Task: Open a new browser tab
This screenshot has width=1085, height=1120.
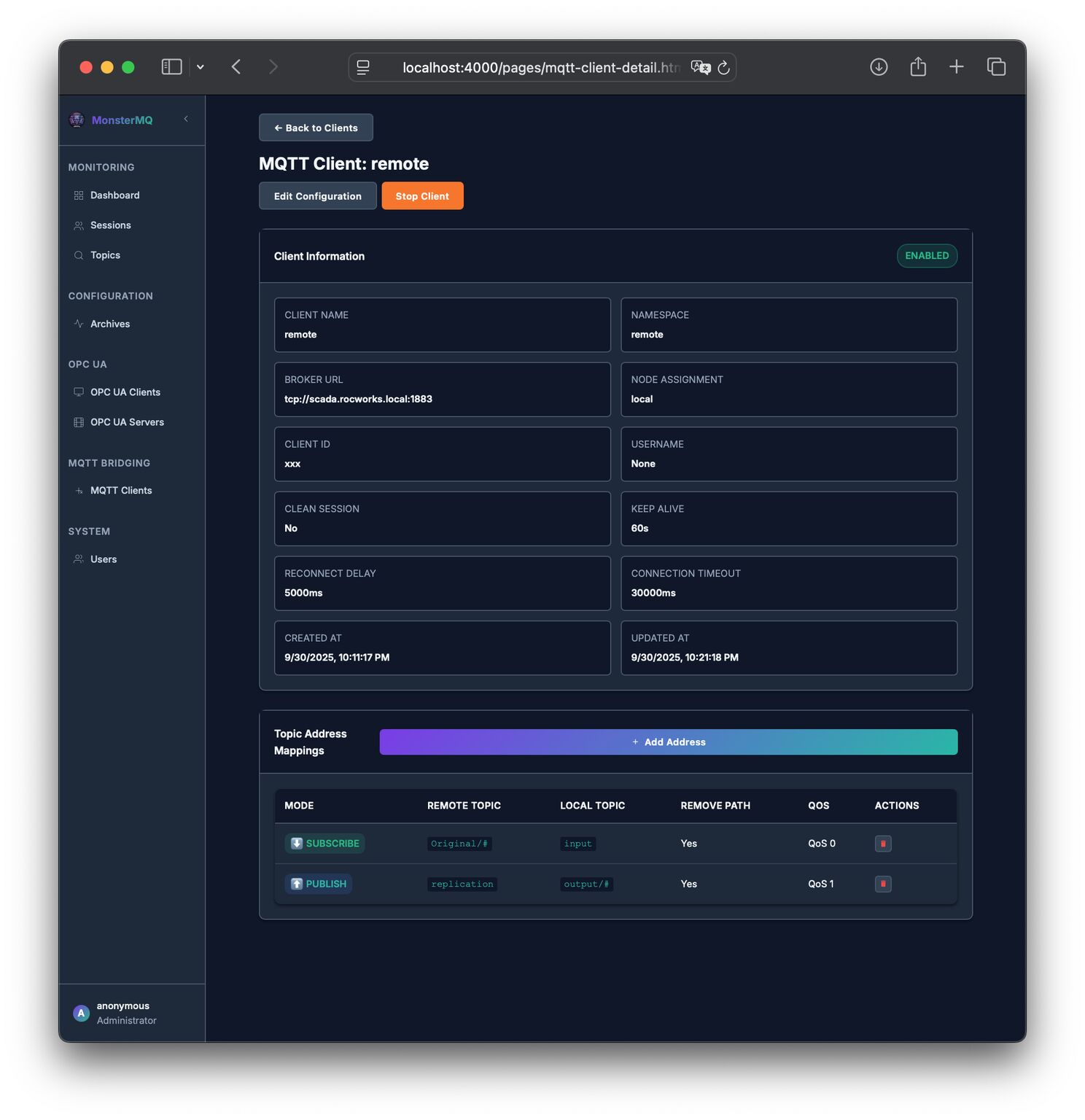Action: pos(956,67)
